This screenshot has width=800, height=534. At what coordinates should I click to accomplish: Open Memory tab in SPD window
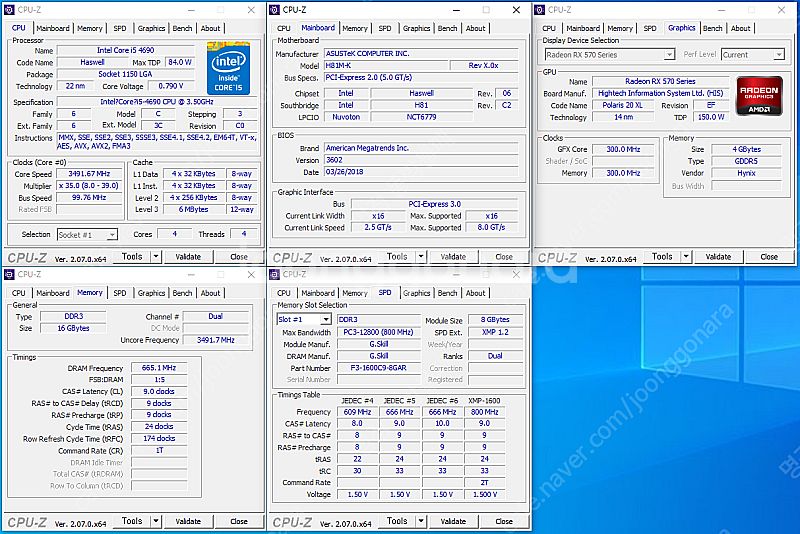pyautogui.click(x=355, y=293)
